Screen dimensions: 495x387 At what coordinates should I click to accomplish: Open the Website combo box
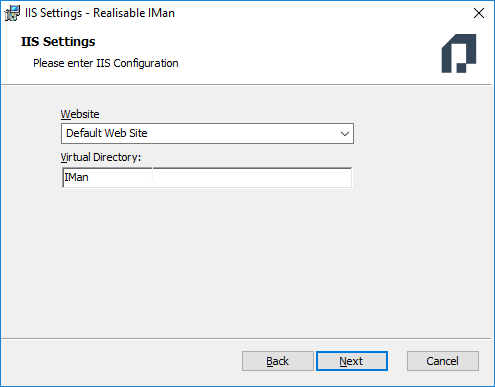tap(207, 133)
